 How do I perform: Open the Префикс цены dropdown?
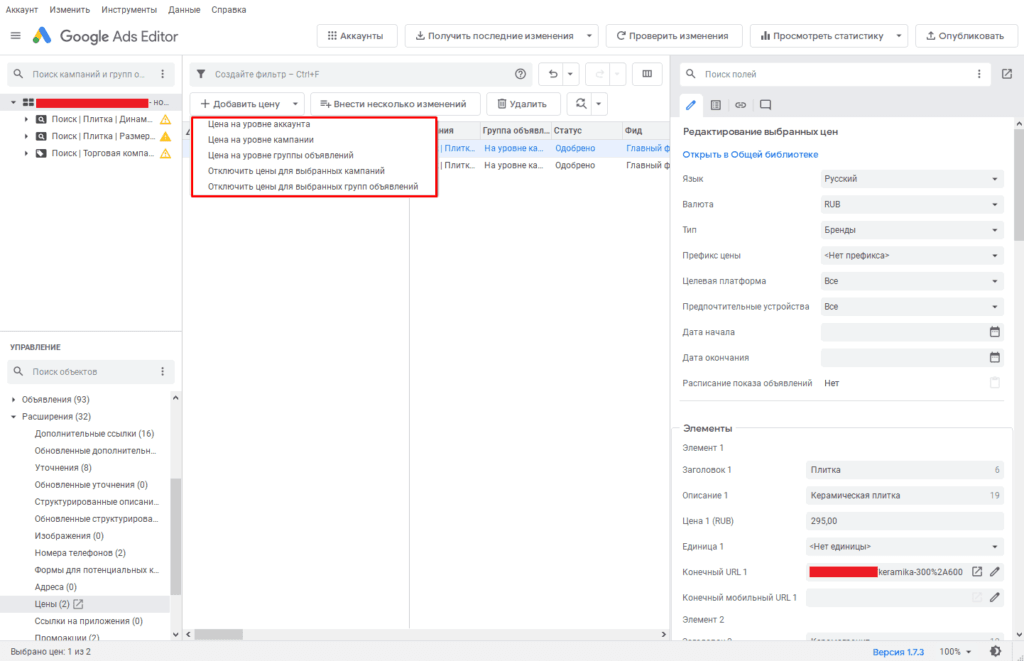(x=912, y=255)
